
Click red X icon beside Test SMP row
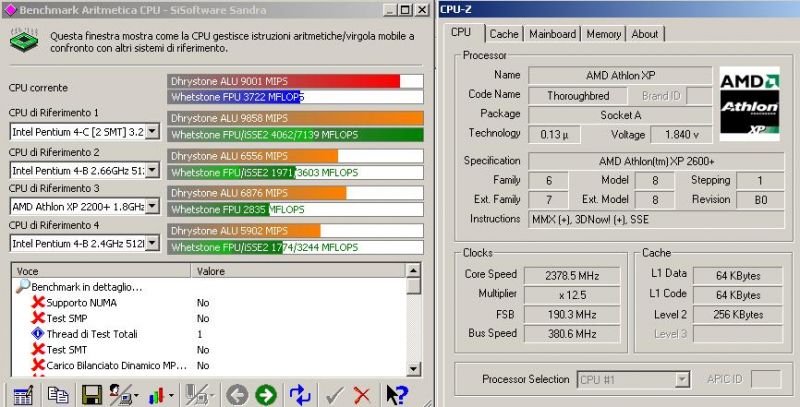[38, 318]
